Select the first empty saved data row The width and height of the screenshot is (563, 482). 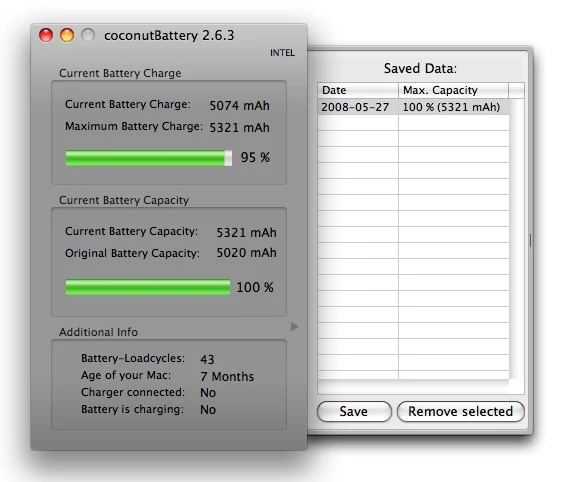413,123
